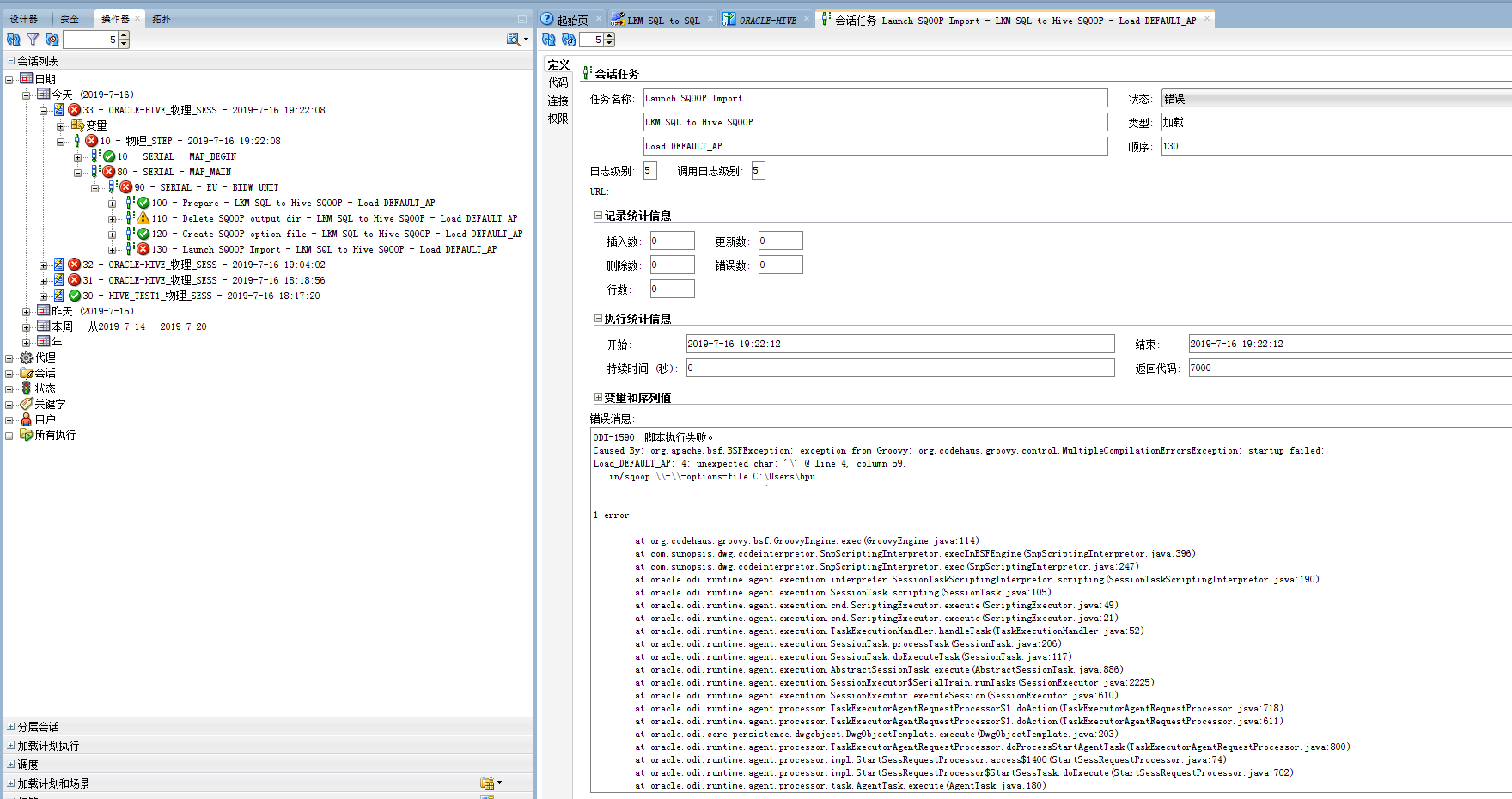Expand the 昨天 (2019-7-15) node
This screenshot has width=1512, height=799.
[27, 311]
